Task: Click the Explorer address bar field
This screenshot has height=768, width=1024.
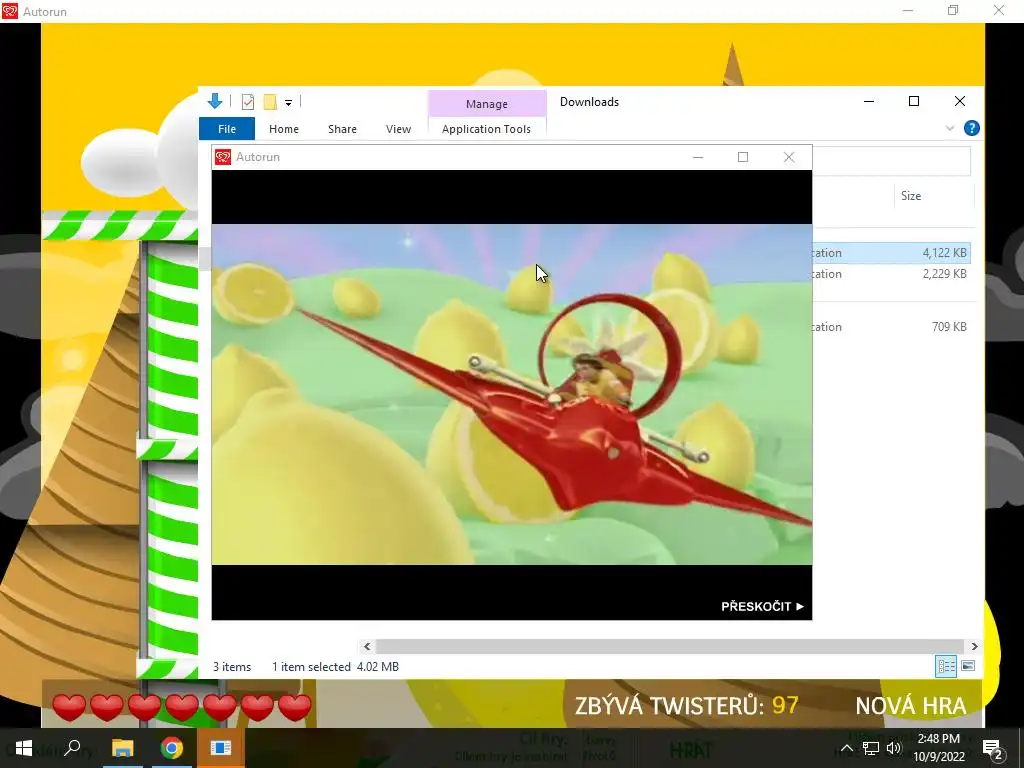Action: tap(891, 161)
